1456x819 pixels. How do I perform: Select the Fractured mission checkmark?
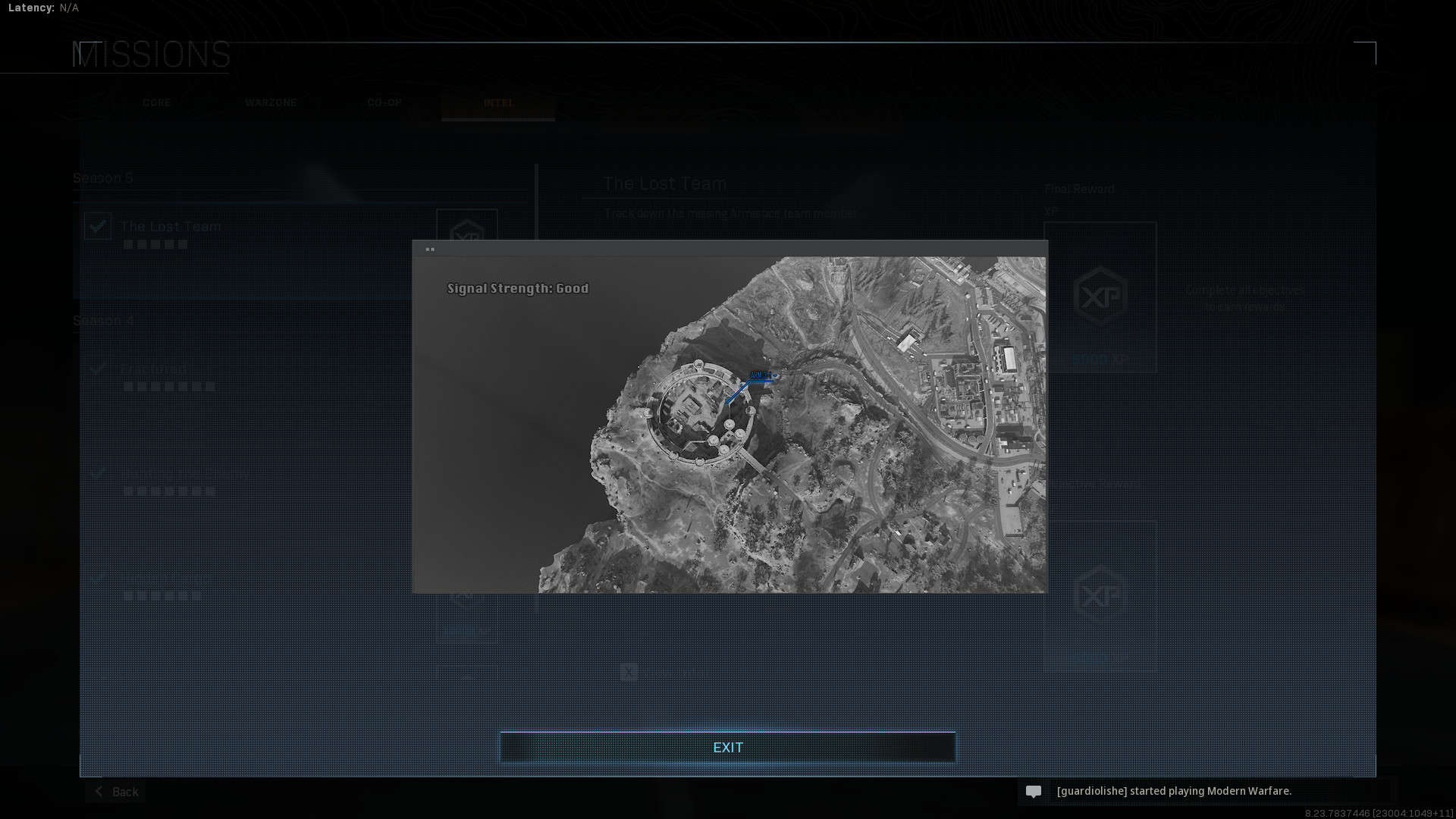pyautogui.click(x=98, y=369)
